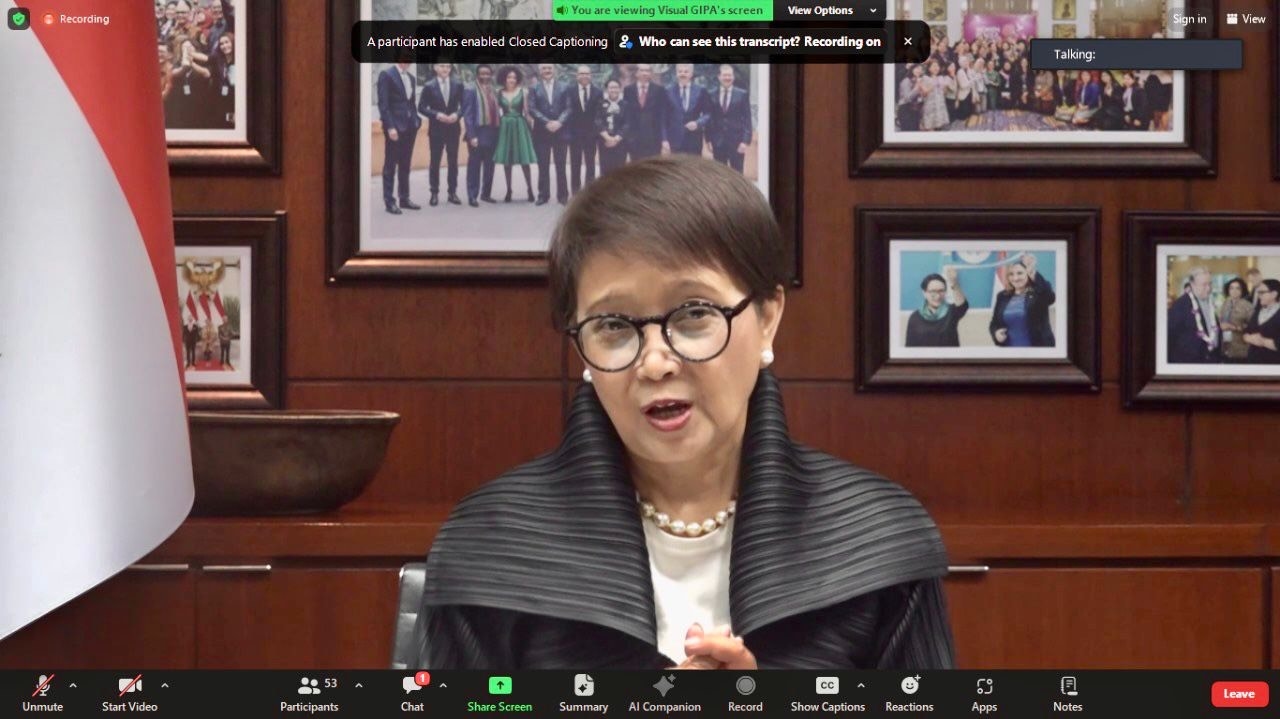
Task: Expand the microphone audio settings chevron
Action: (x=71, y=687)
